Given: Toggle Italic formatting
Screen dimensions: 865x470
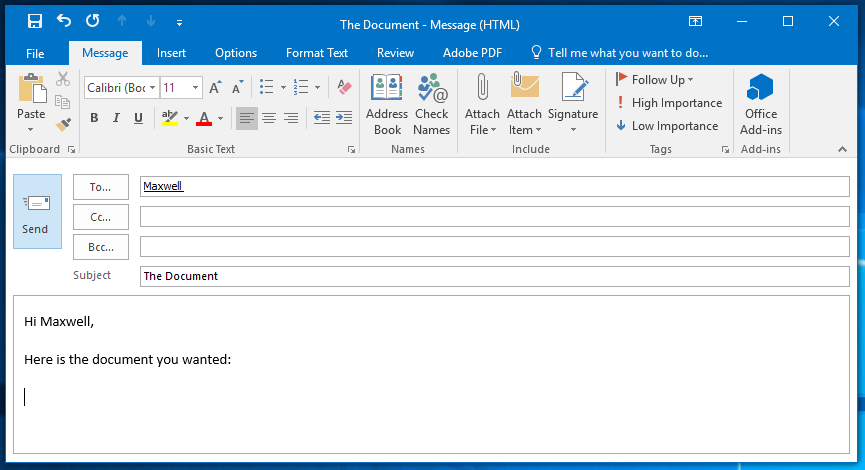Looking at the screenshot, I should [116, 118].
